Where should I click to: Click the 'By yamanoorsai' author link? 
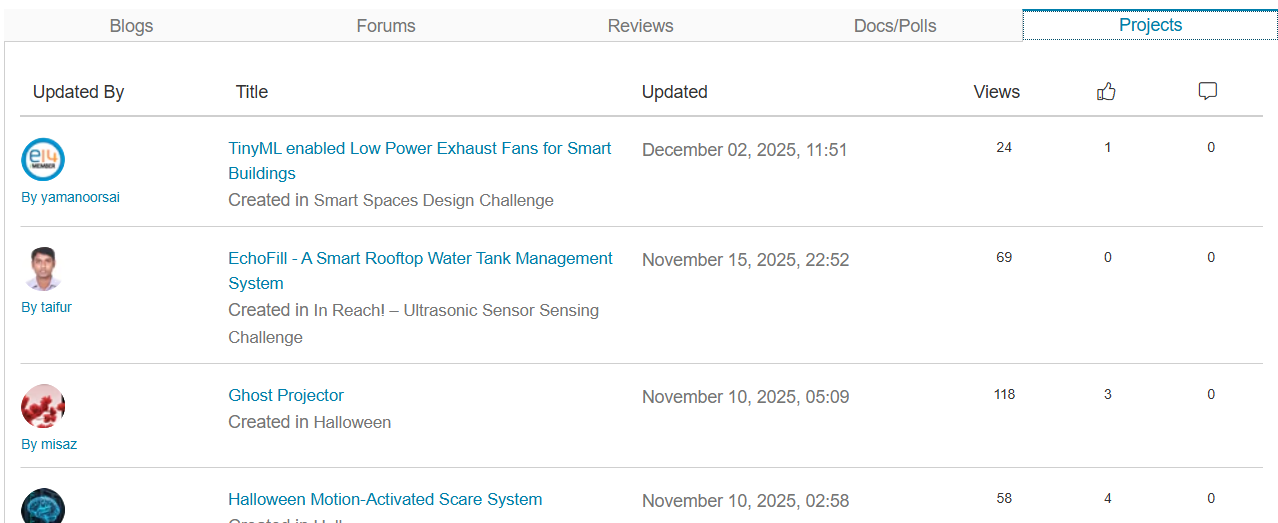pyautogui.click(x=70, y=197)
